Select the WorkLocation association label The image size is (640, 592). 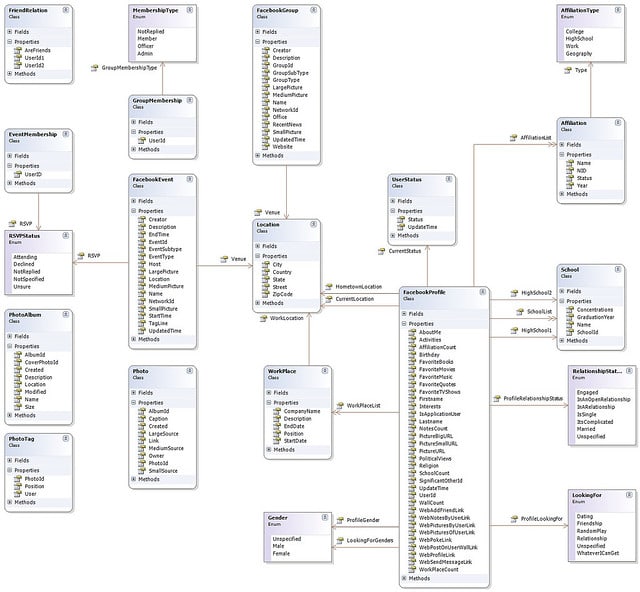point(287,318)
